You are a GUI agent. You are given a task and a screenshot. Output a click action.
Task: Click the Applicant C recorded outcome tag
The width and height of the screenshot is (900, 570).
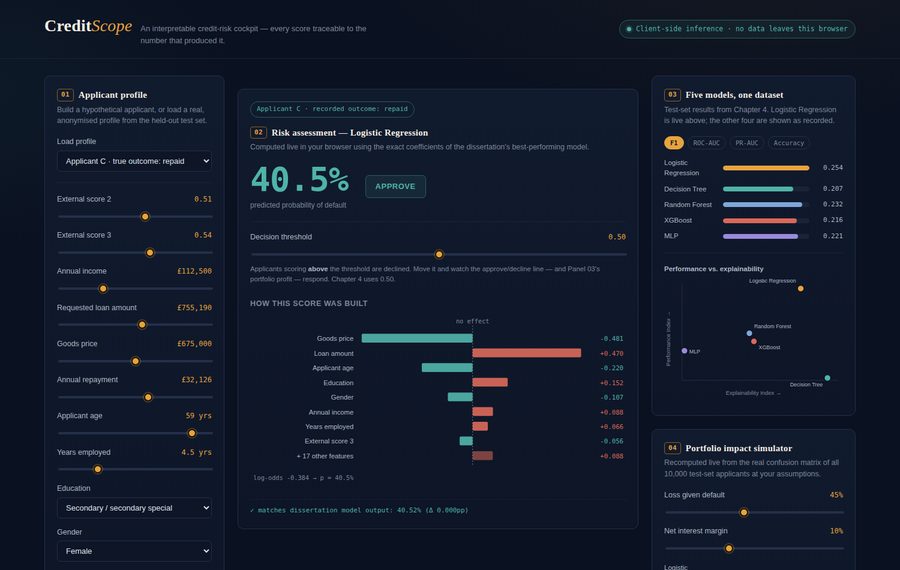click(x=332, y=109)
